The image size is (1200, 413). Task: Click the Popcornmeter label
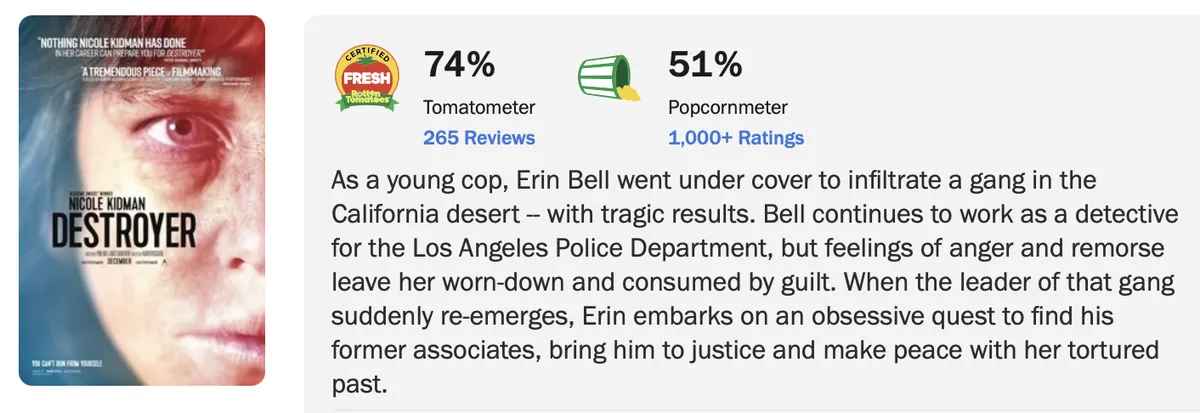(727, 107)
